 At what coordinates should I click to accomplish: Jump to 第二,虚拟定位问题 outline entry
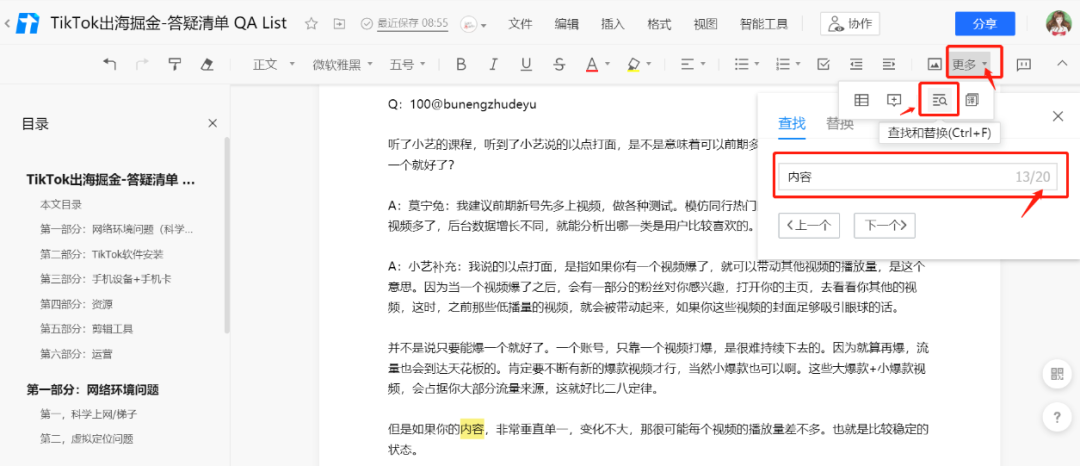click(x=87, y=438)
